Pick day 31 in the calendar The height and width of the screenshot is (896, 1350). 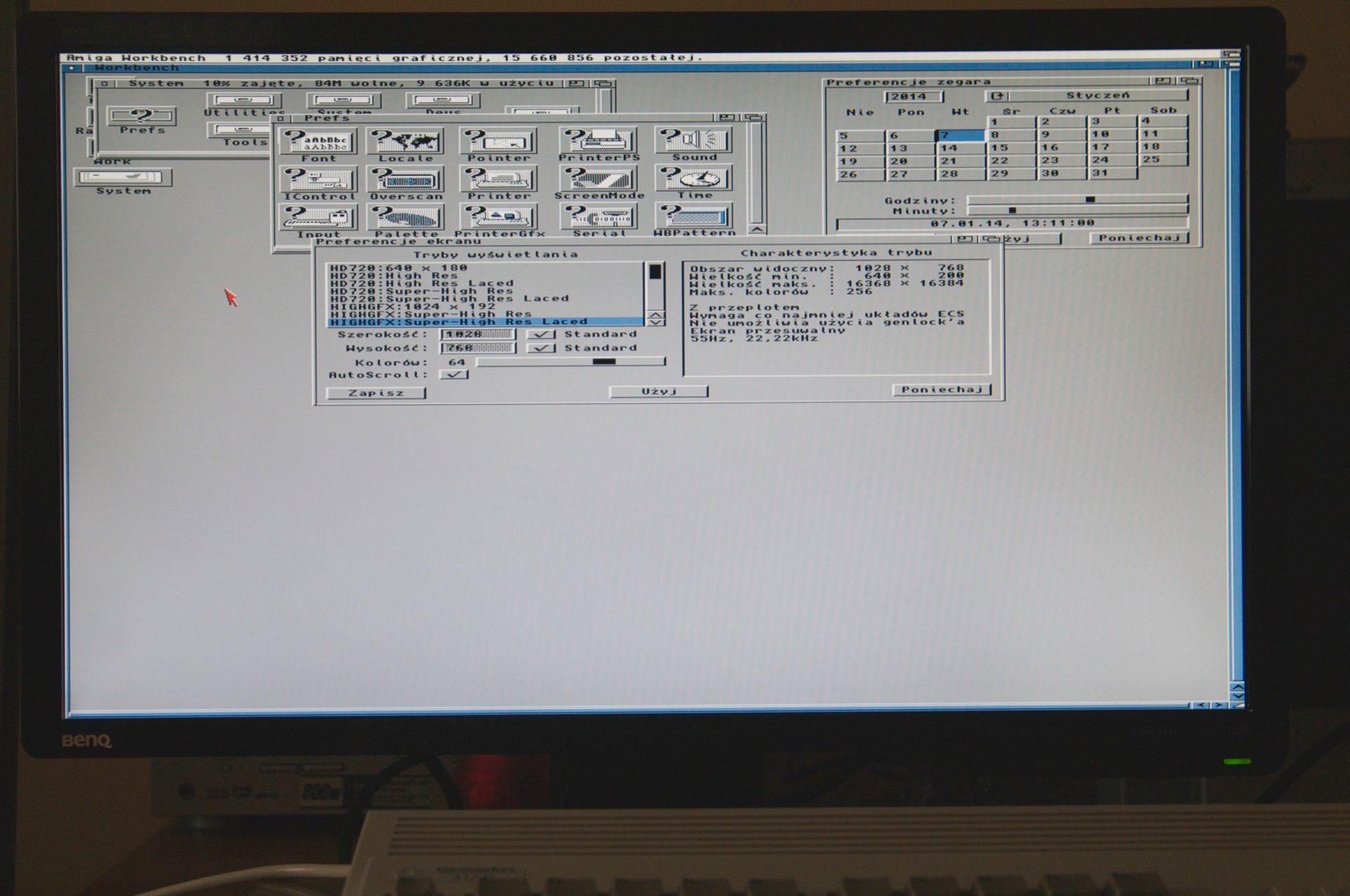[x=1112, y=173]
